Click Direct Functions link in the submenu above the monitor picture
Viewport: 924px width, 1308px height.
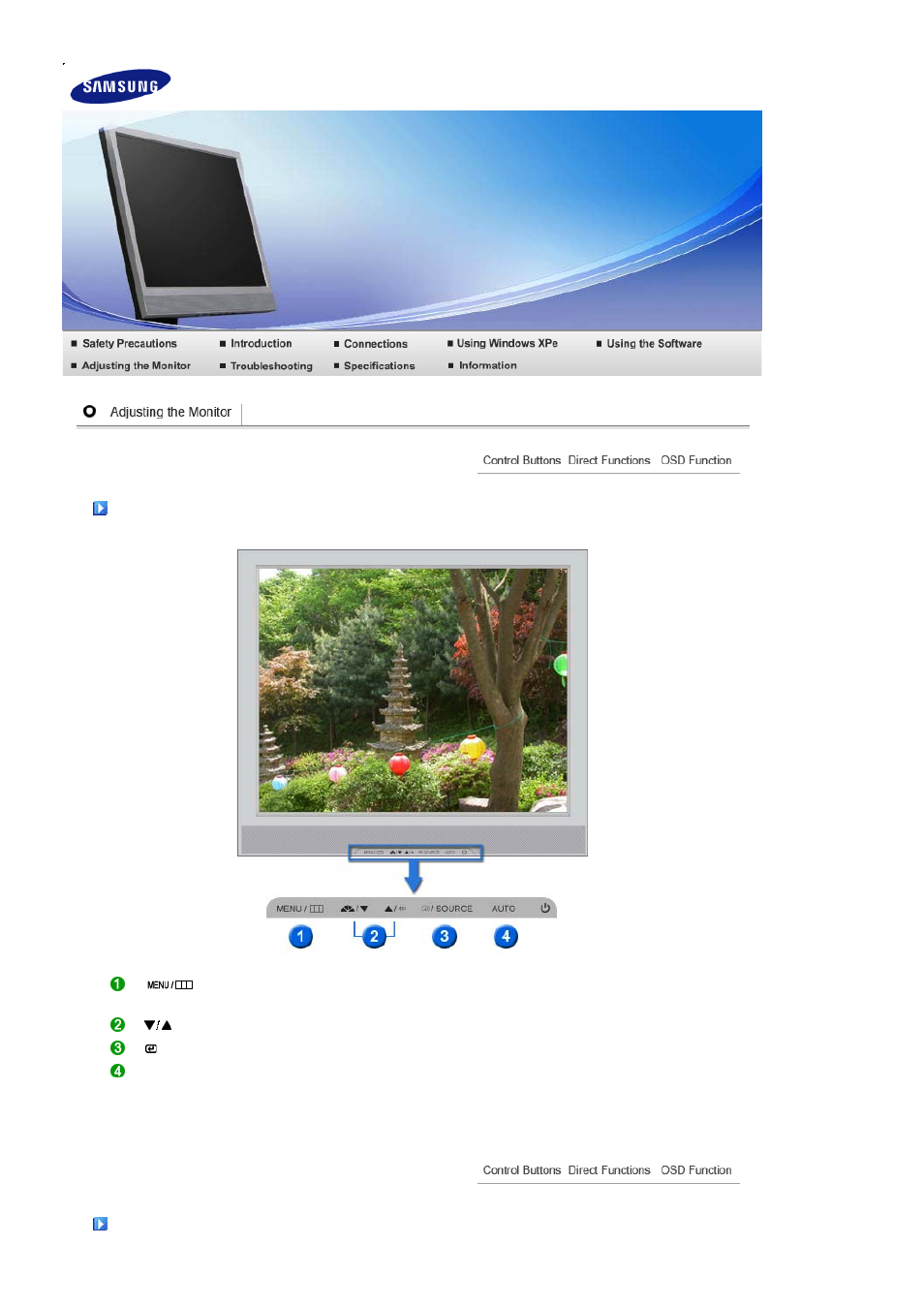pos(609,460)
